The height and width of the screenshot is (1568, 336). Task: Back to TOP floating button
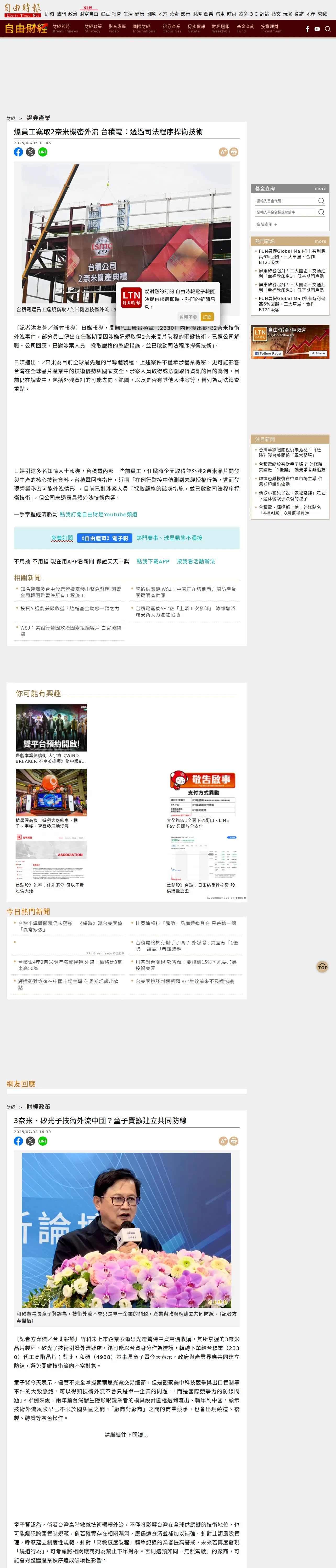point(323,967)
